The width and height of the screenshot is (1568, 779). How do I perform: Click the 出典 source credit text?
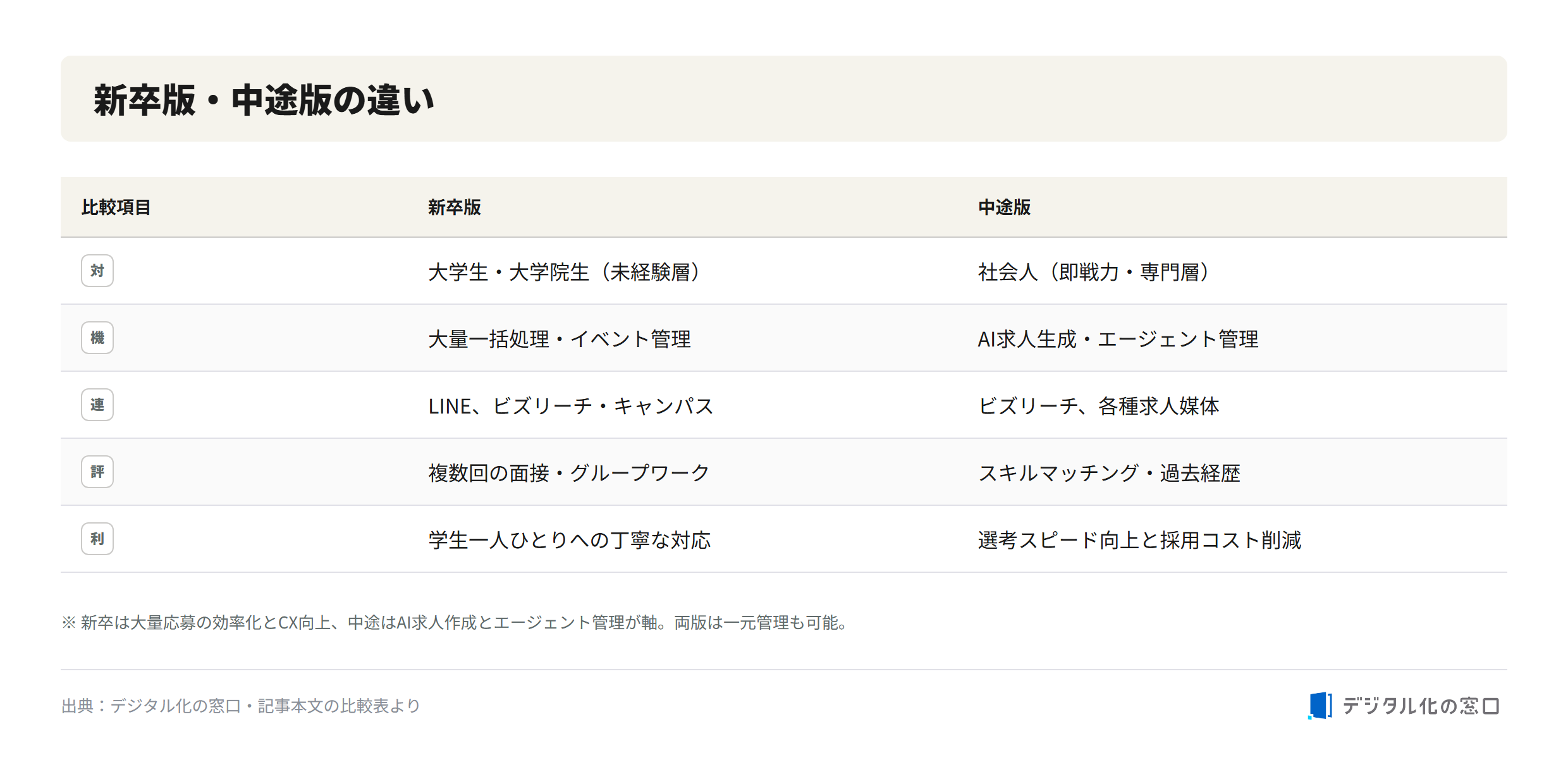pyautogui.click(x=241, y=706)
